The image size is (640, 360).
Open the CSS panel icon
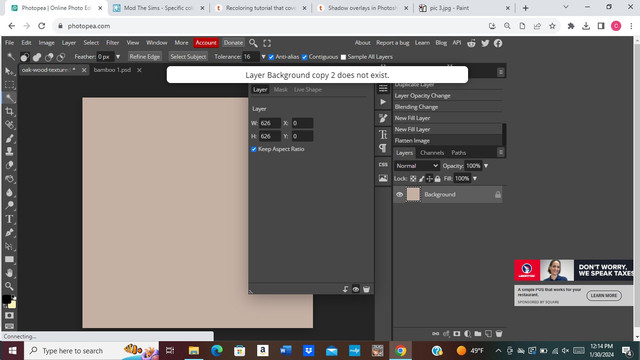coord(383,164)
